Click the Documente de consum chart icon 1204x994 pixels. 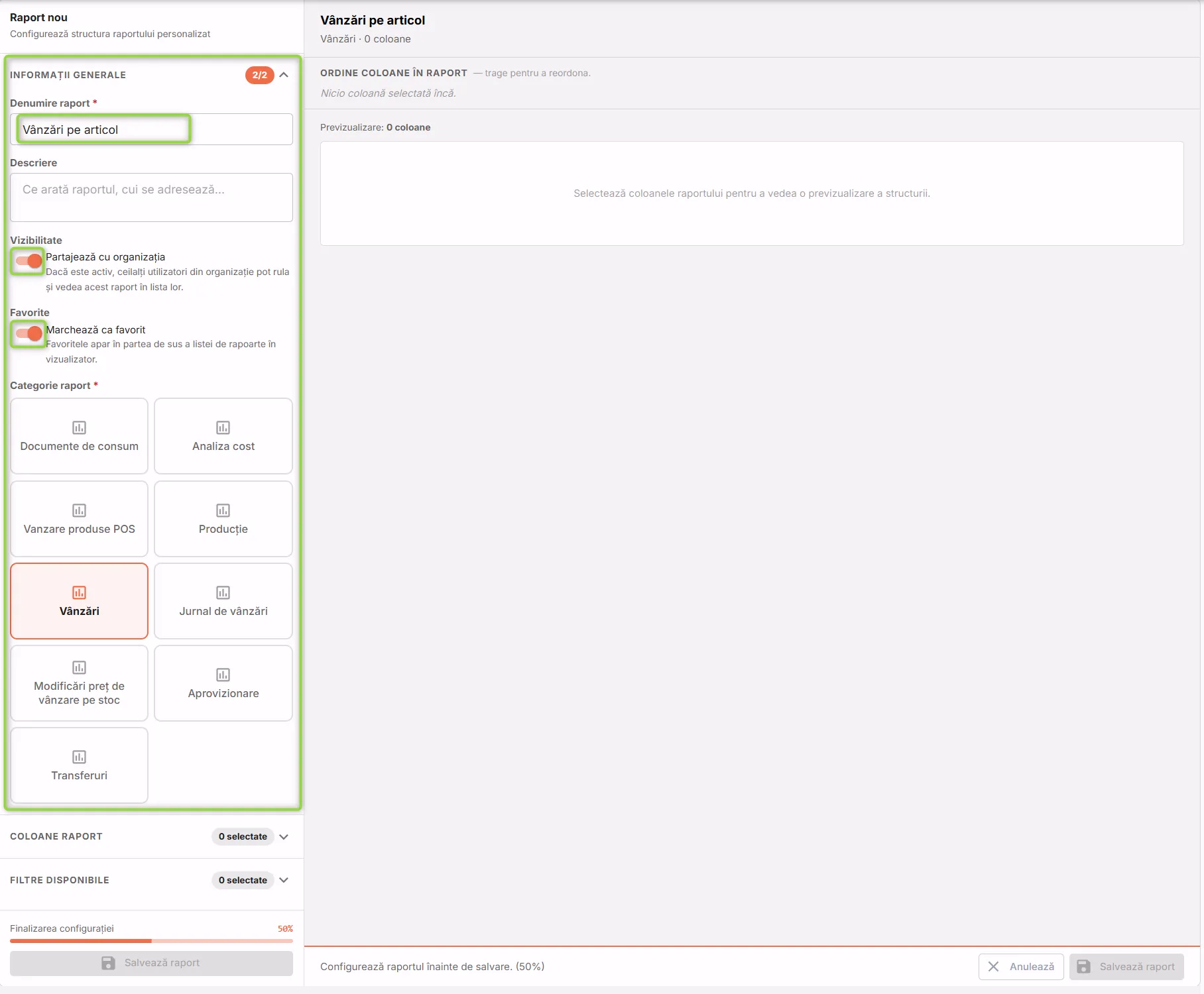point(79,427)
